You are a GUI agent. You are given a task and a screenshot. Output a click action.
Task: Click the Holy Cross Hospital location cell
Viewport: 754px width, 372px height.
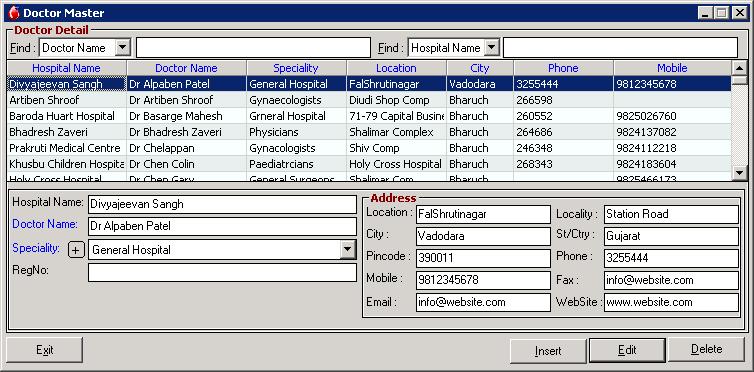pos(396,164)
